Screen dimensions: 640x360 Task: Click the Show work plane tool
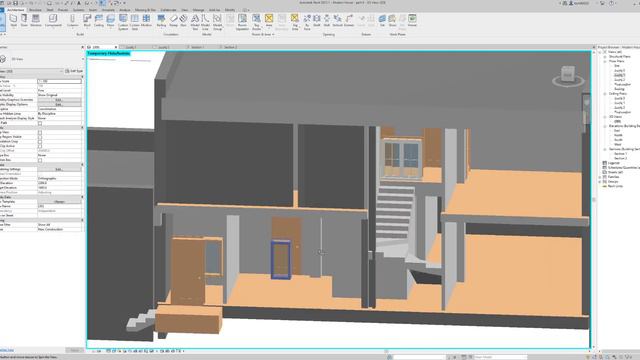click(x=392, y=20)
